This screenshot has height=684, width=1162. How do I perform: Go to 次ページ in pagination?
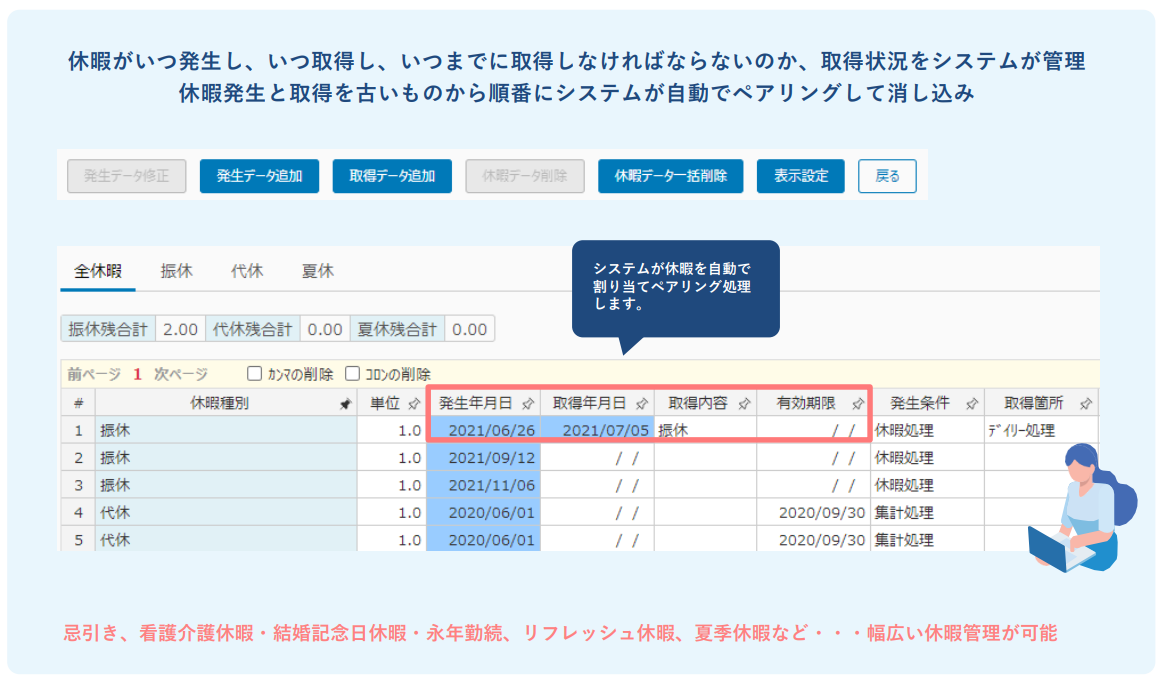[x=181, y=374]
